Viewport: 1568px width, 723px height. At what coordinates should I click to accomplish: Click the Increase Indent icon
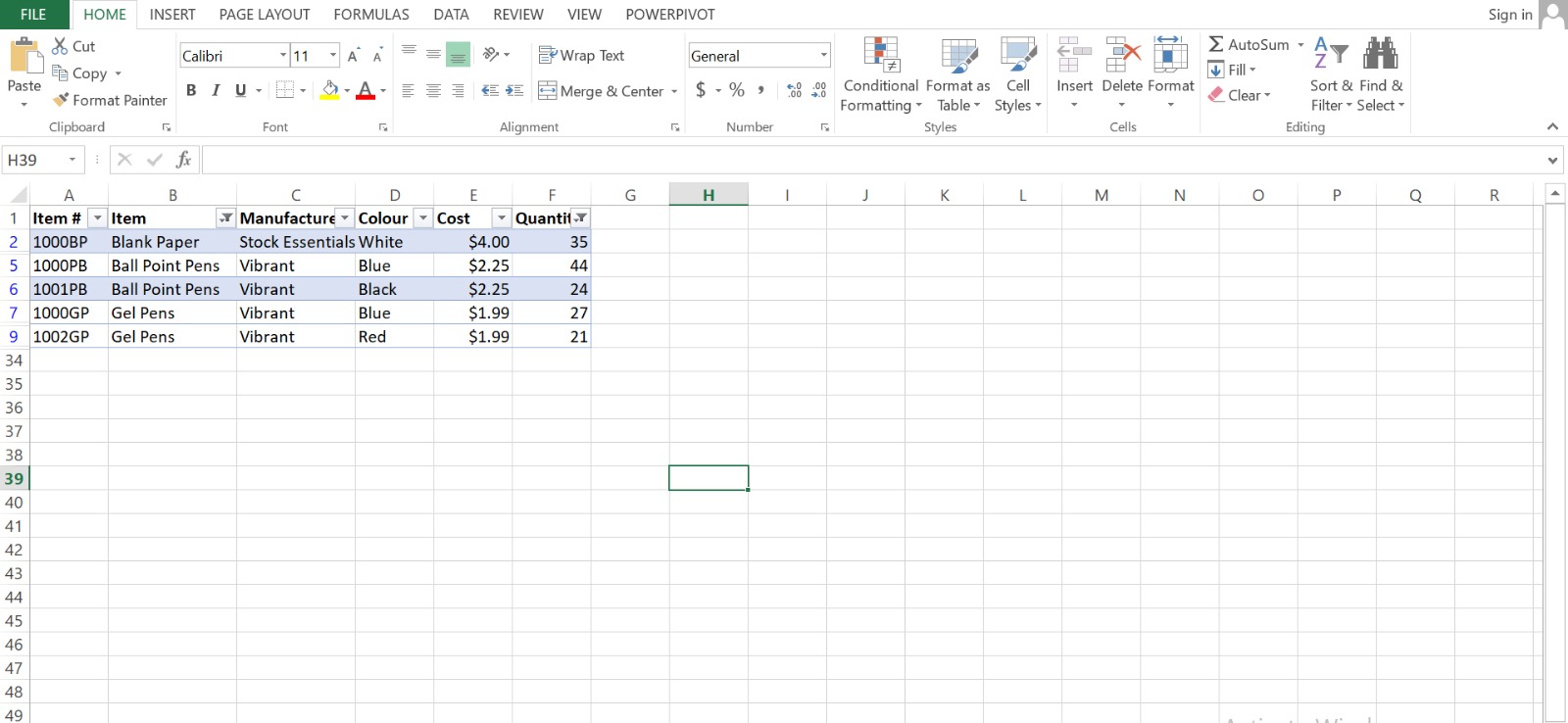tap(514, 91)
